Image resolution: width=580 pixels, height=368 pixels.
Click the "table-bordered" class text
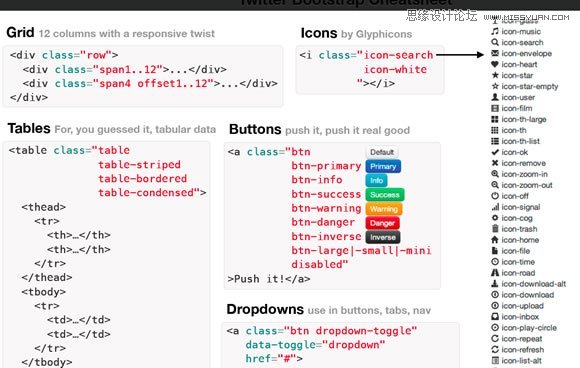[x=142, y=179]
